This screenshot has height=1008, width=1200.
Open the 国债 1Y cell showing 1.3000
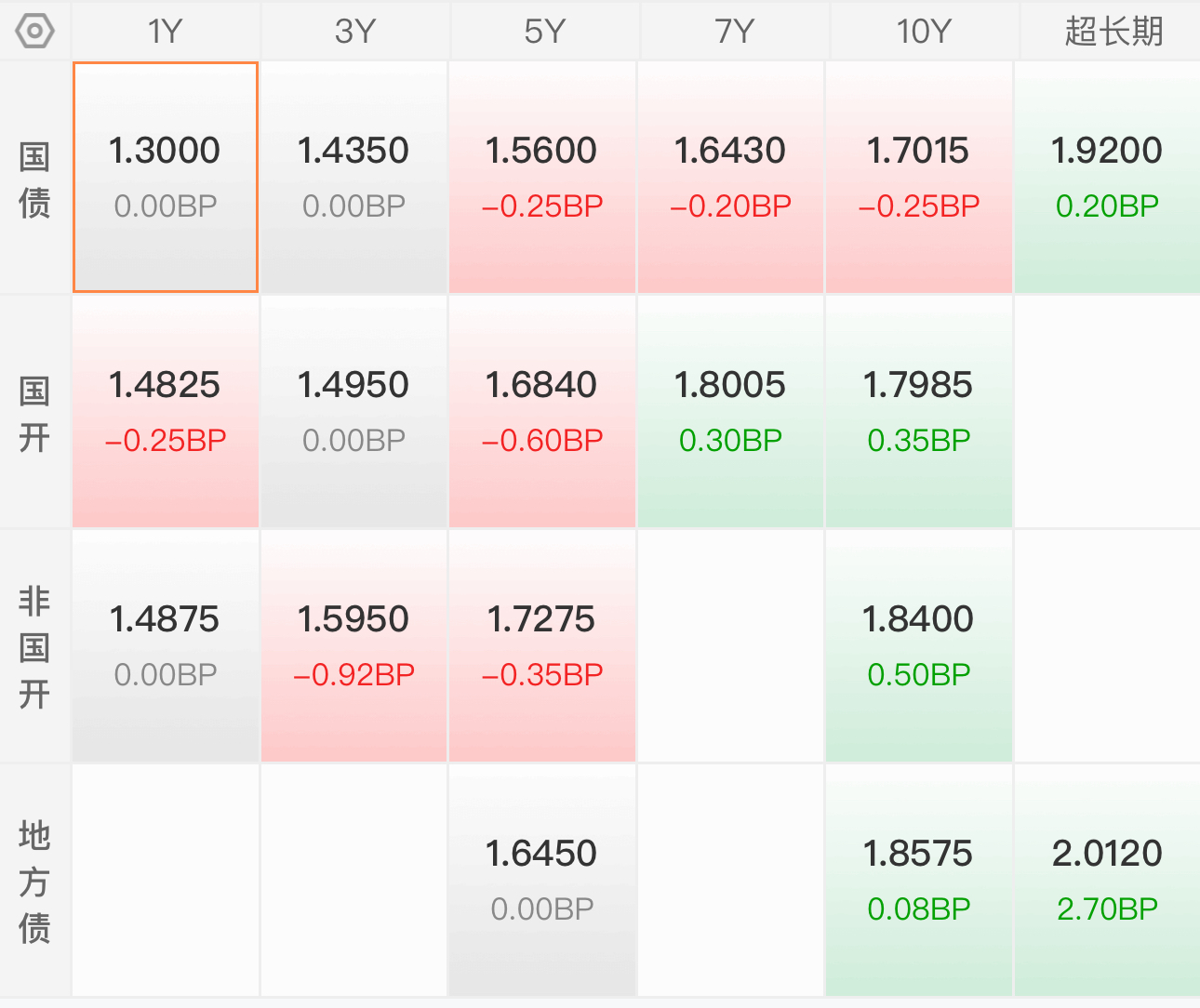click(x=166, y=178)
